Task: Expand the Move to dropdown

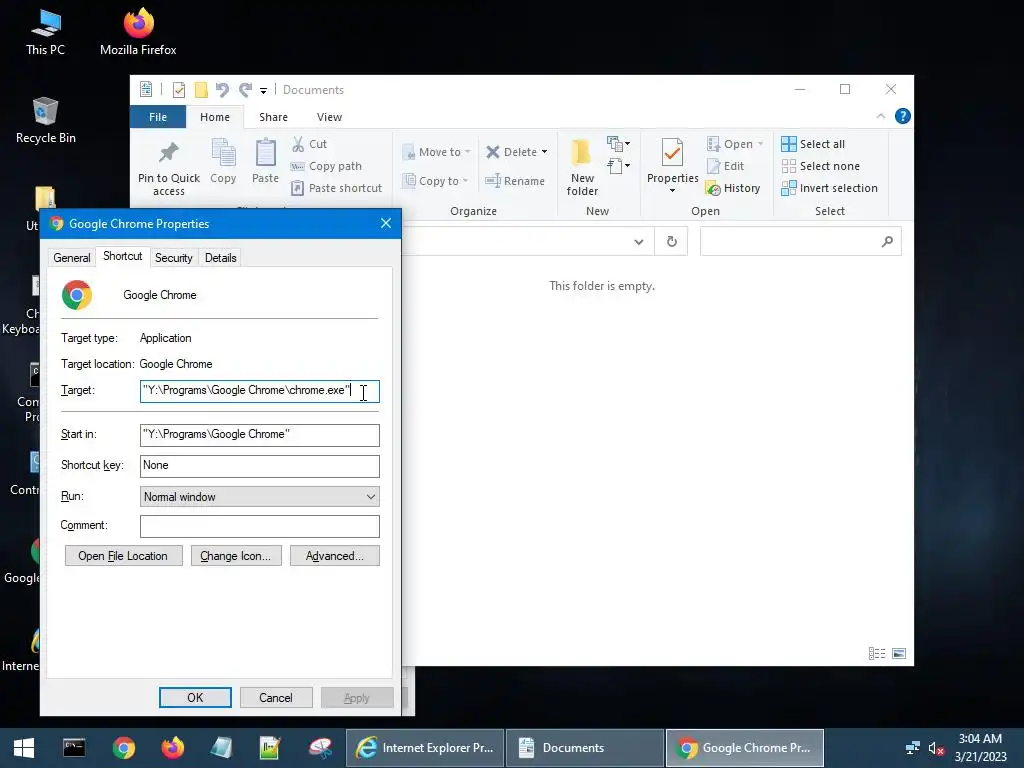Action: [468, 152]
